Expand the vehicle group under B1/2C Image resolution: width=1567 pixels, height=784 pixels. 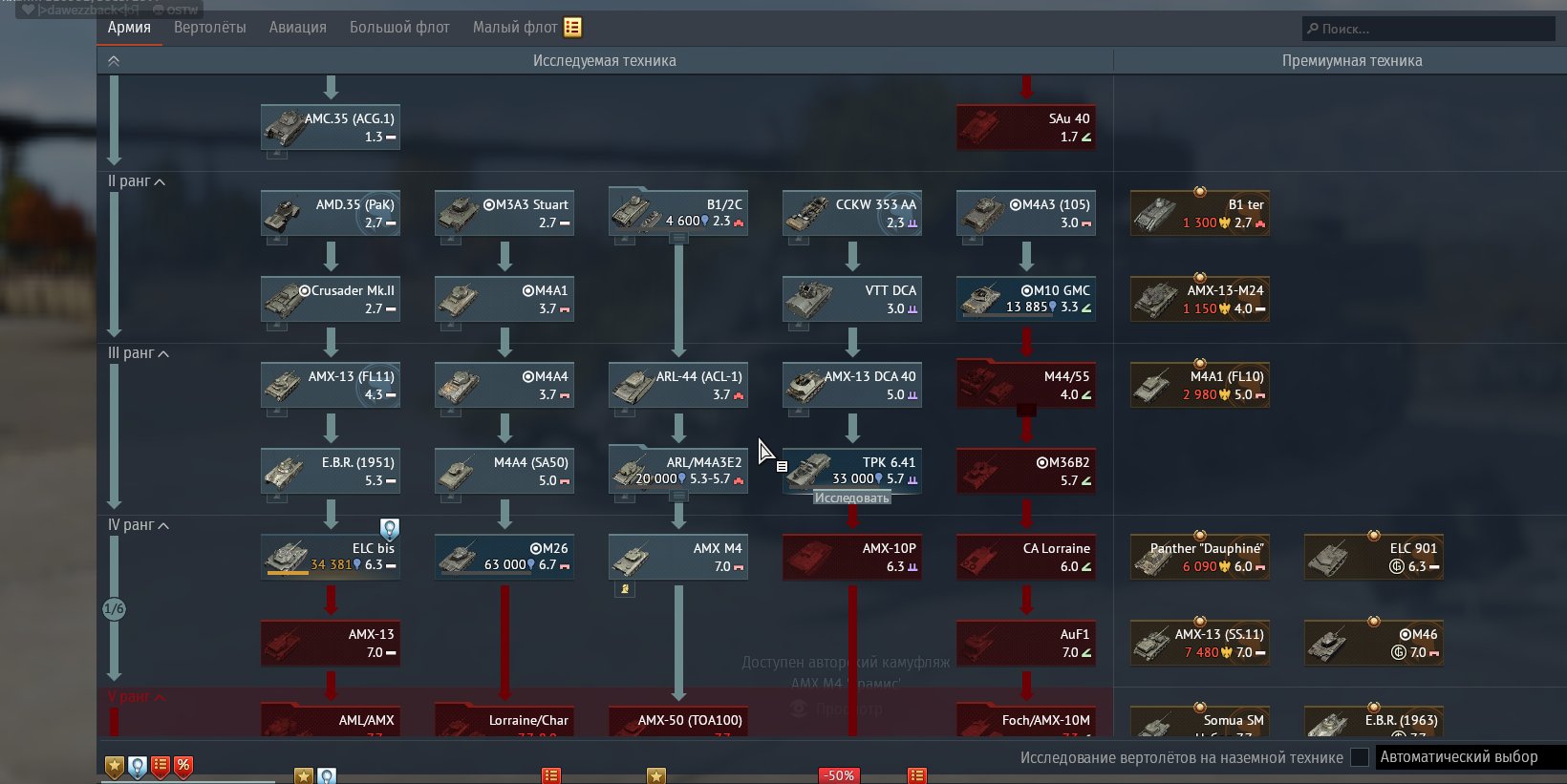(678, 239)
